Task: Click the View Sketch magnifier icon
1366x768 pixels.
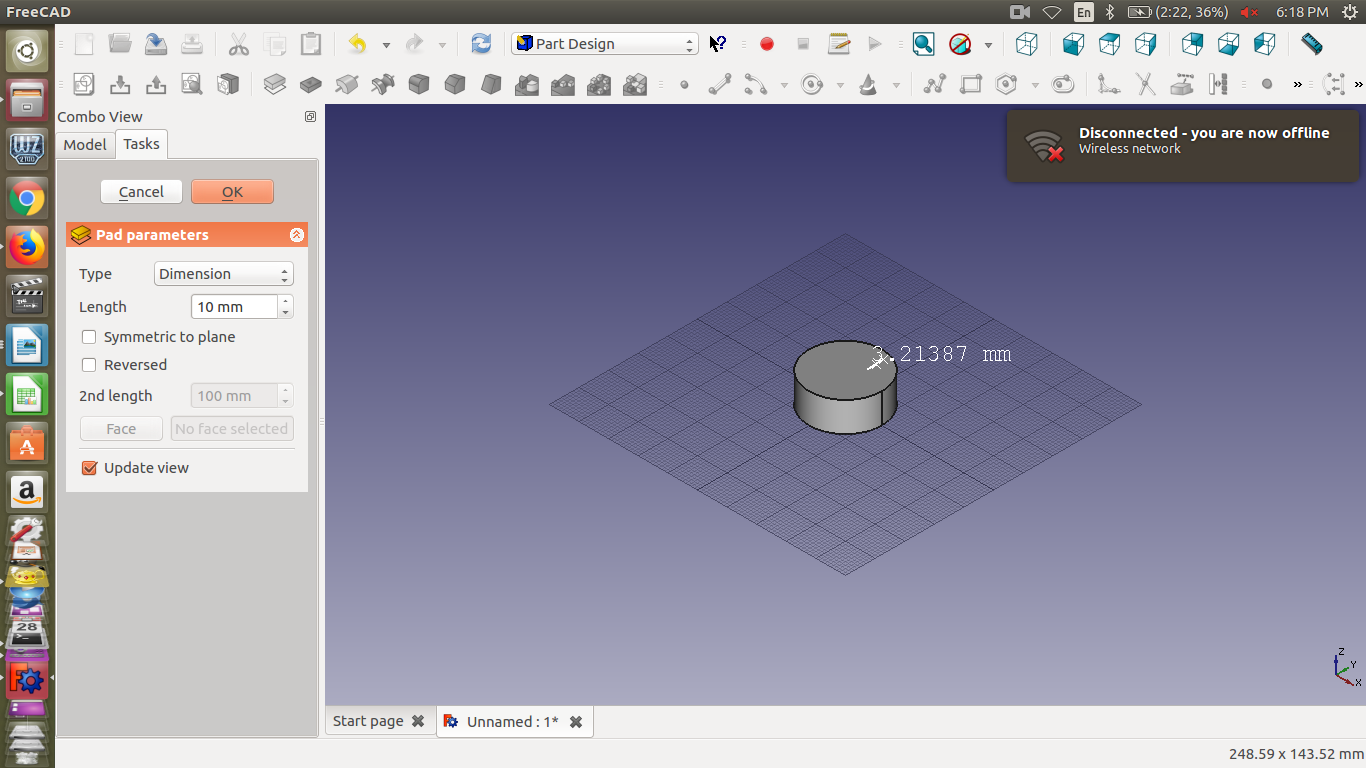Action: 192,85
